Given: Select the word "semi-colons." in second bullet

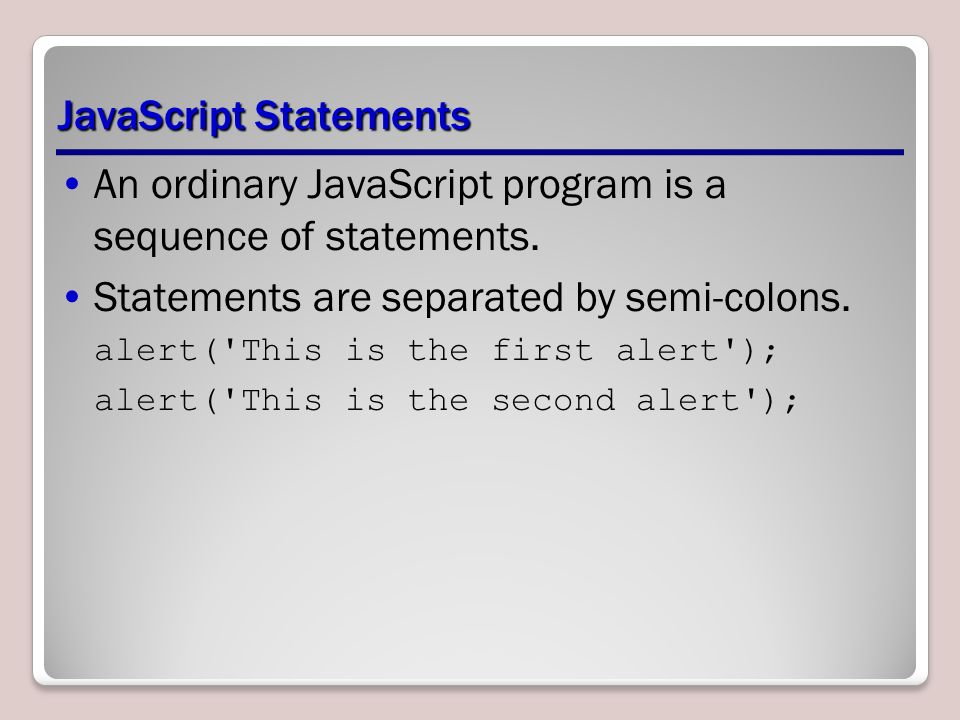Looking at the screenshot, I should pyautogui.click(x=738, y=298).
